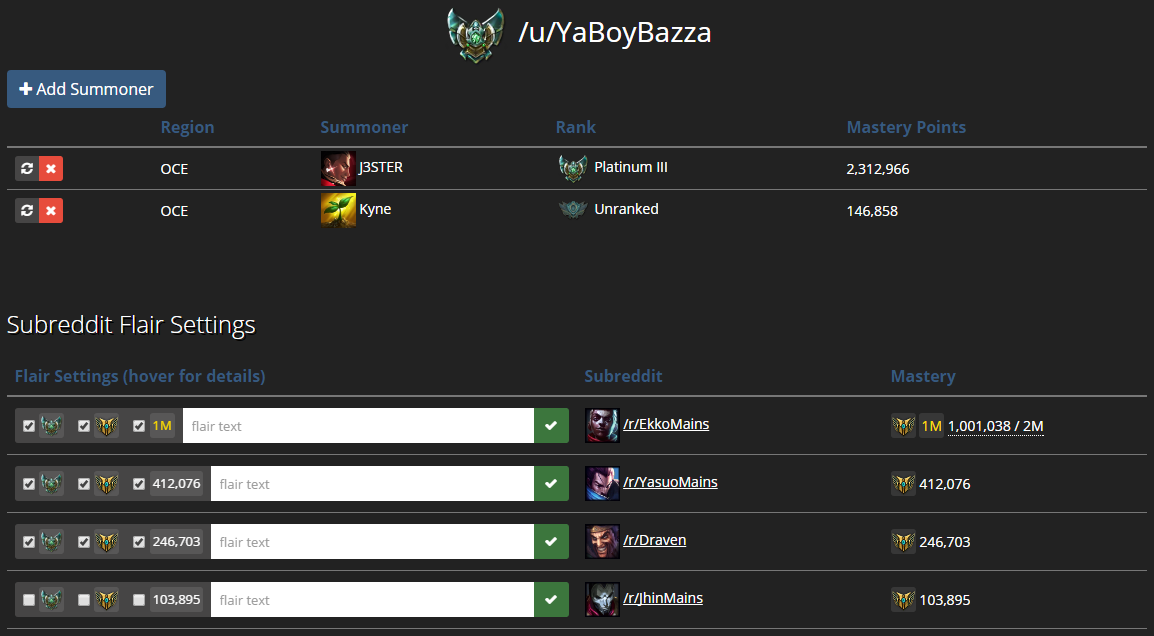Click the flair text field for YasuoMains

372,484
